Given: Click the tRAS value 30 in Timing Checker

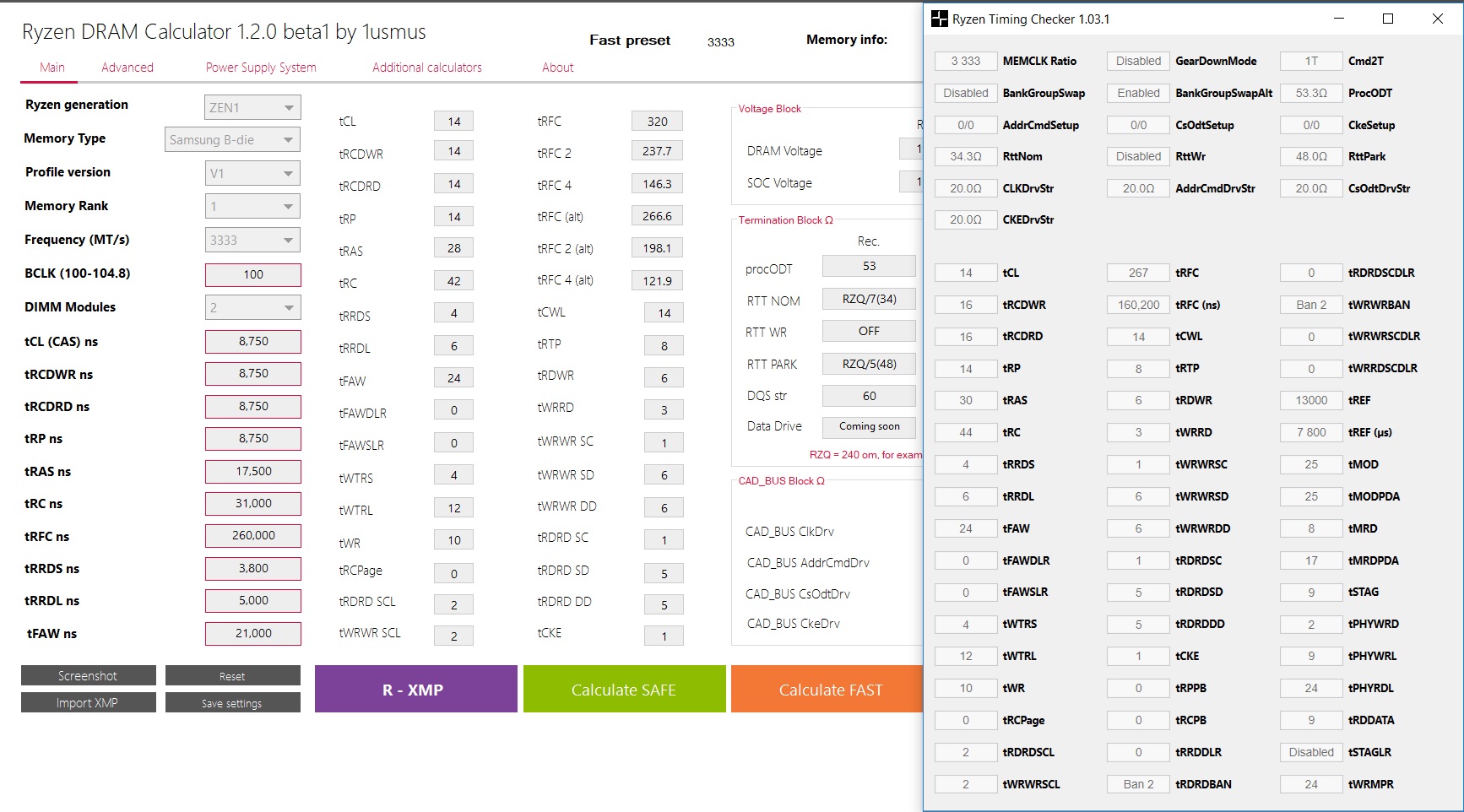Looking at the screenshot, I should (966, 400).
